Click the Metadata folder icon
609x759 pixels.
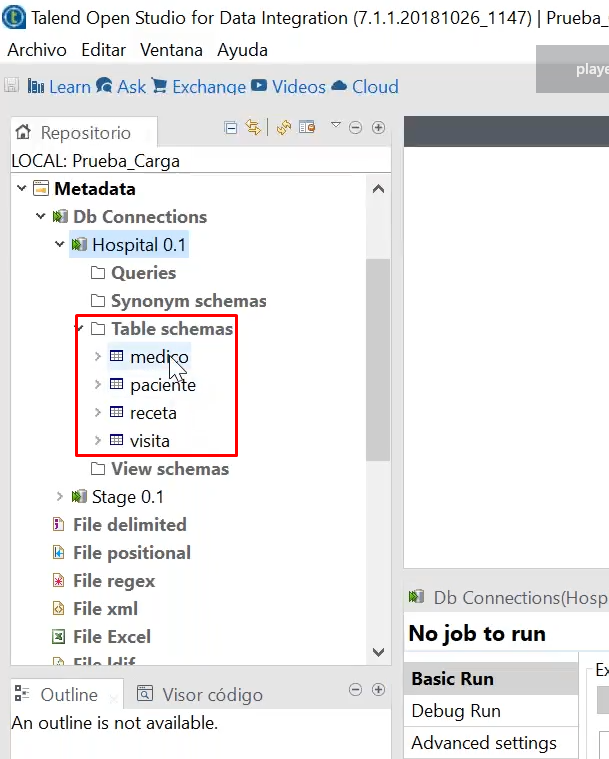coord(41,188)
